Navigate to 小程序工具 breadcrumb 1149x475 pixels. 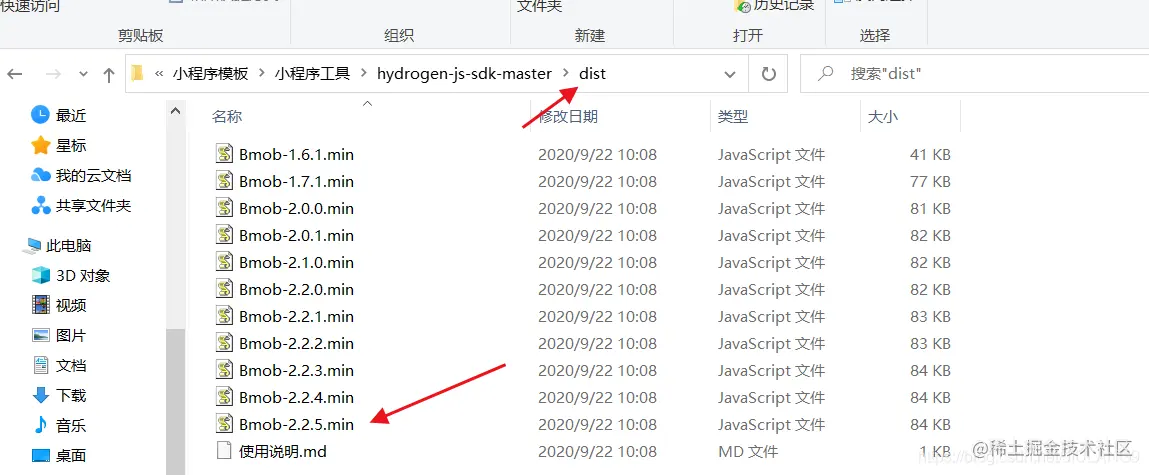coord(312,74)
